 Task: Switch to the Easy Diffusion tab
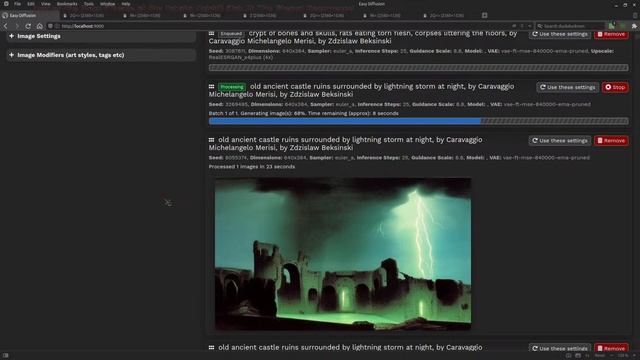click(29, 16)
